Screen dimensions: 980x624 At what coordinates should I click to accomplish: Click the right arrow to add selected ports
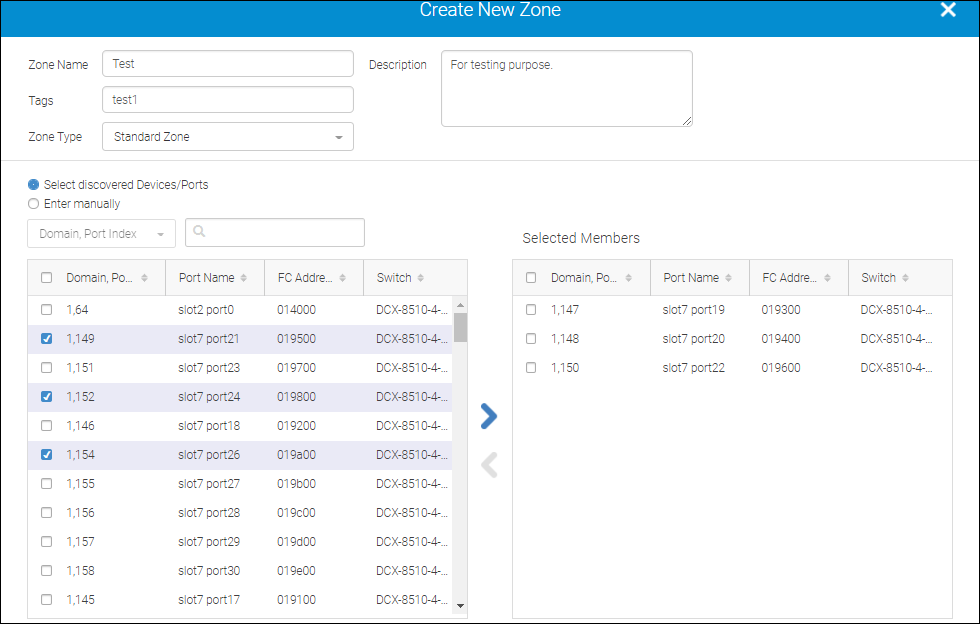click(x=488, y=416)
